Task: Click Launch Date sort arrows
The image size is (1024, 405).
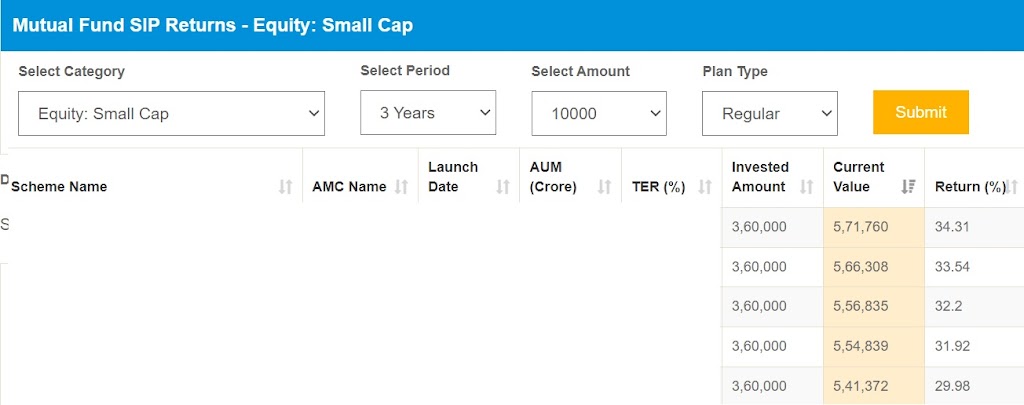Action: [x=502, y=187]
